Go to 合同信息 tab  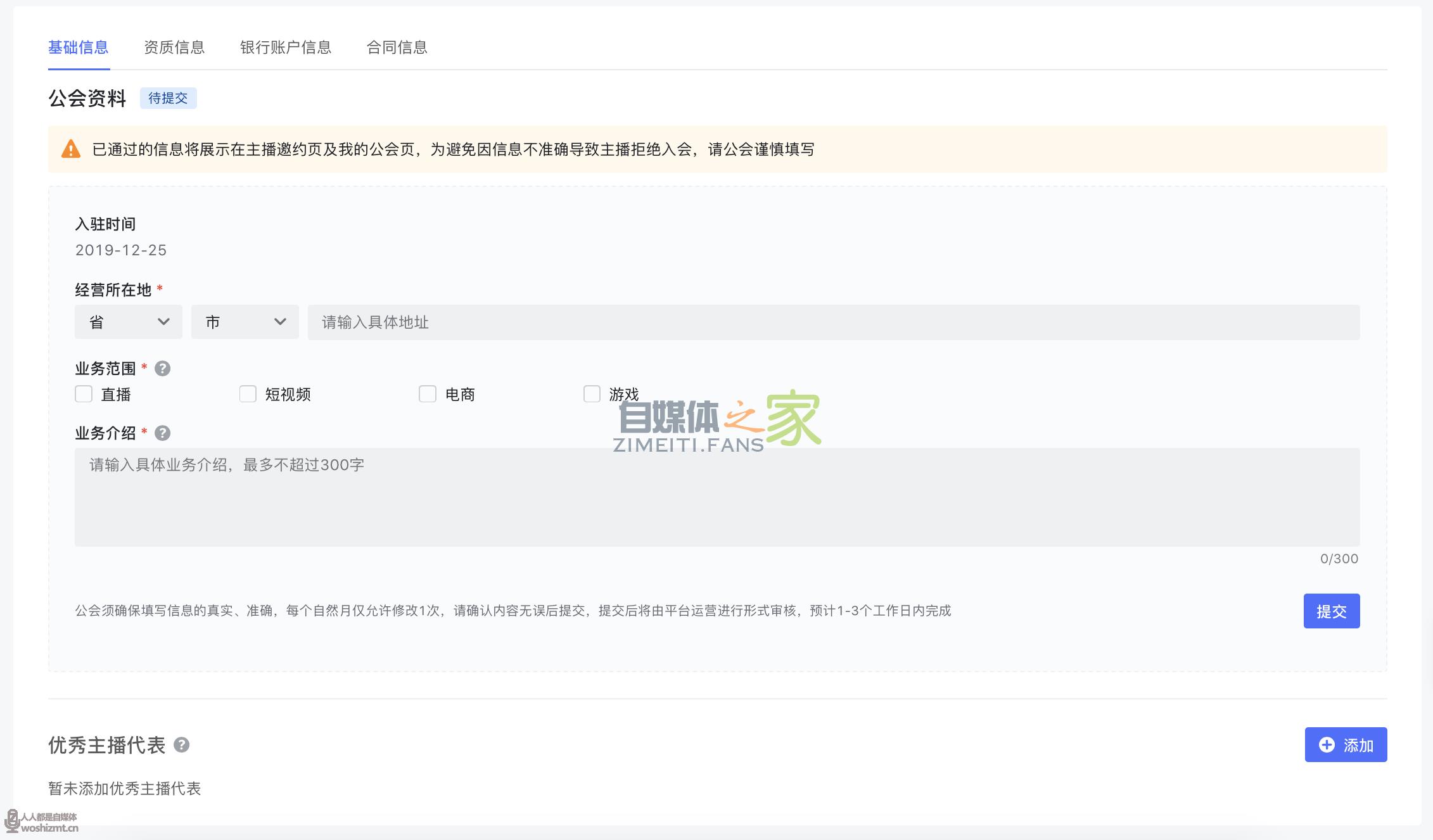397,48
